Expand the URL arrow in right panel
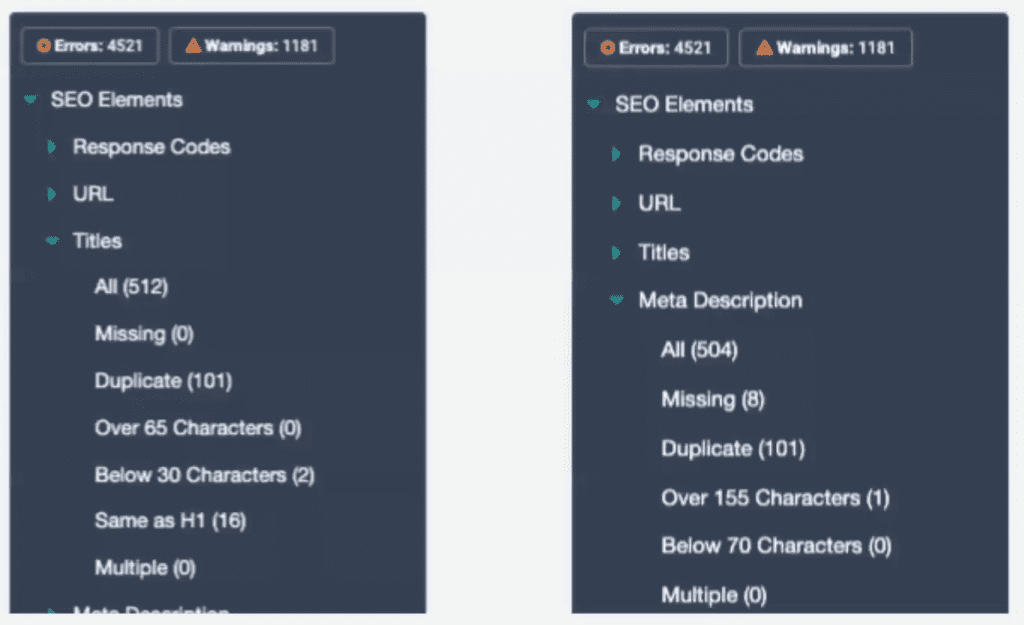 click(616, 203)
